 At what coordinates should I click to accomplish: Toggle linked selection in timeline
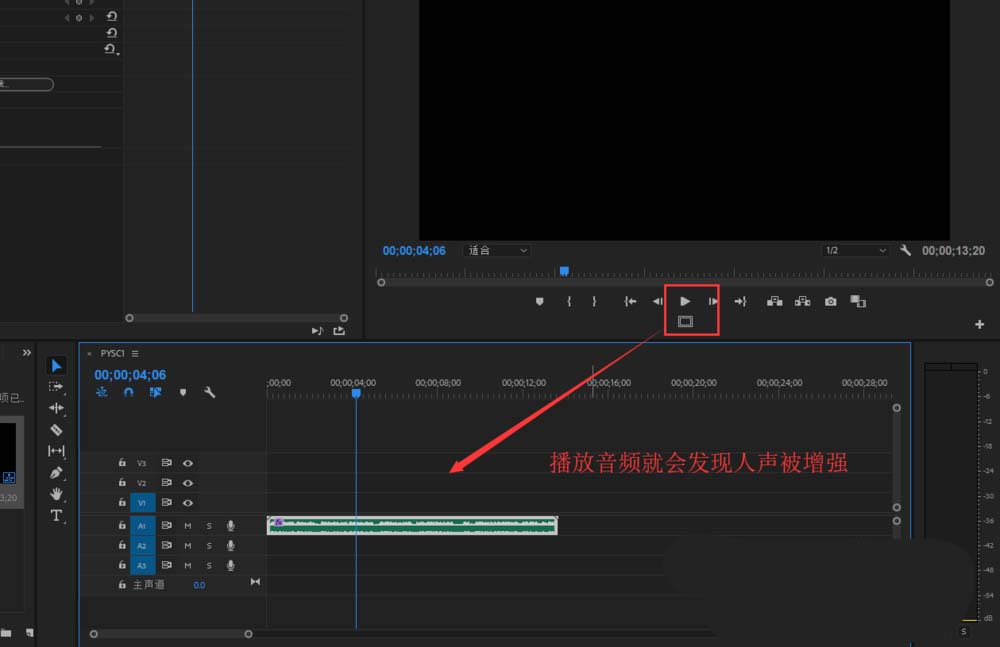[156, 392]
